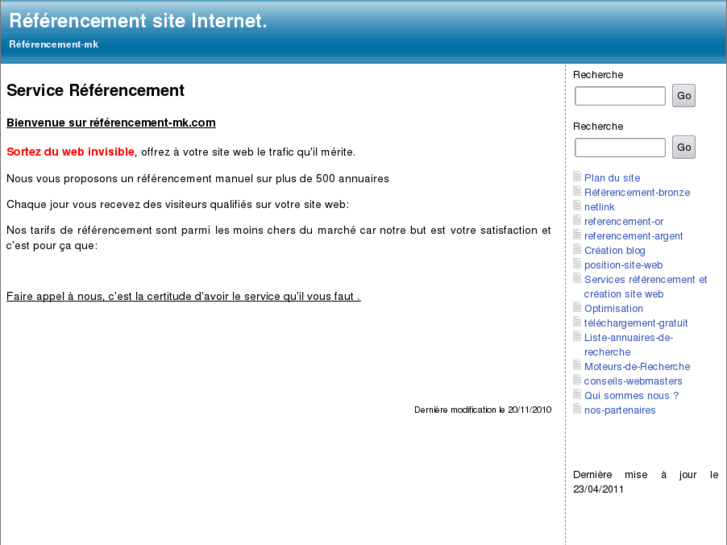
Task: Click page icon beside Qui sommes nous ?
Action: coord(577,394)
